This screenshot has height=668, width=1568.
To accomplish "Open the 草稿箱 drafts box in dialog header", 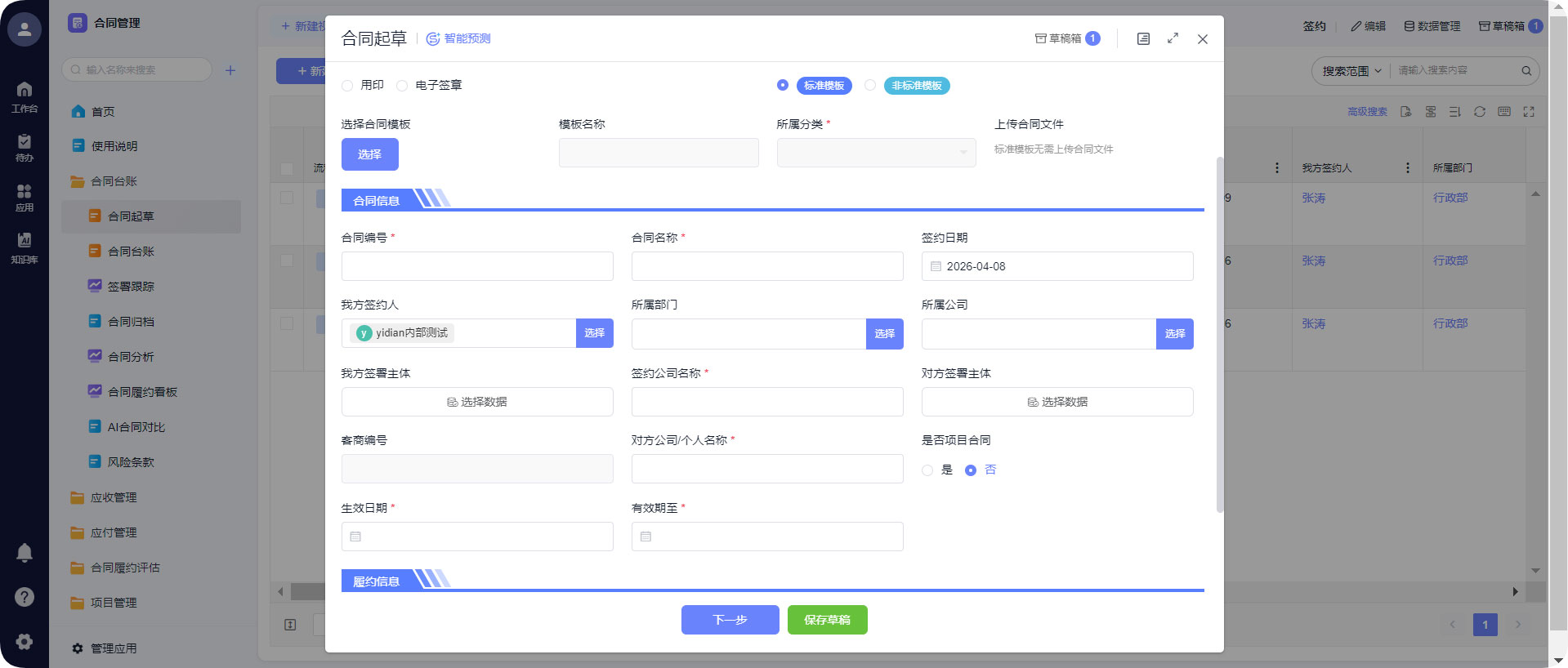I will click(x=1066, y=38).
